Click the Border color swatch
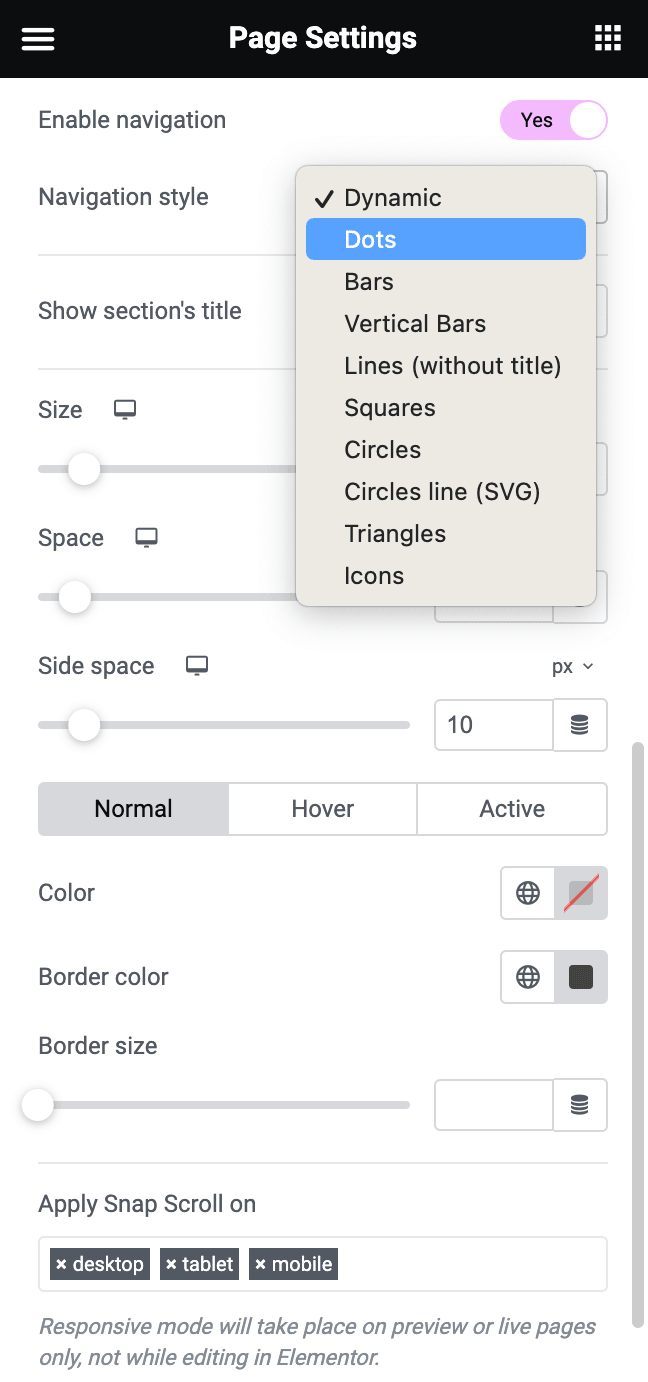 tap(580, 977)
